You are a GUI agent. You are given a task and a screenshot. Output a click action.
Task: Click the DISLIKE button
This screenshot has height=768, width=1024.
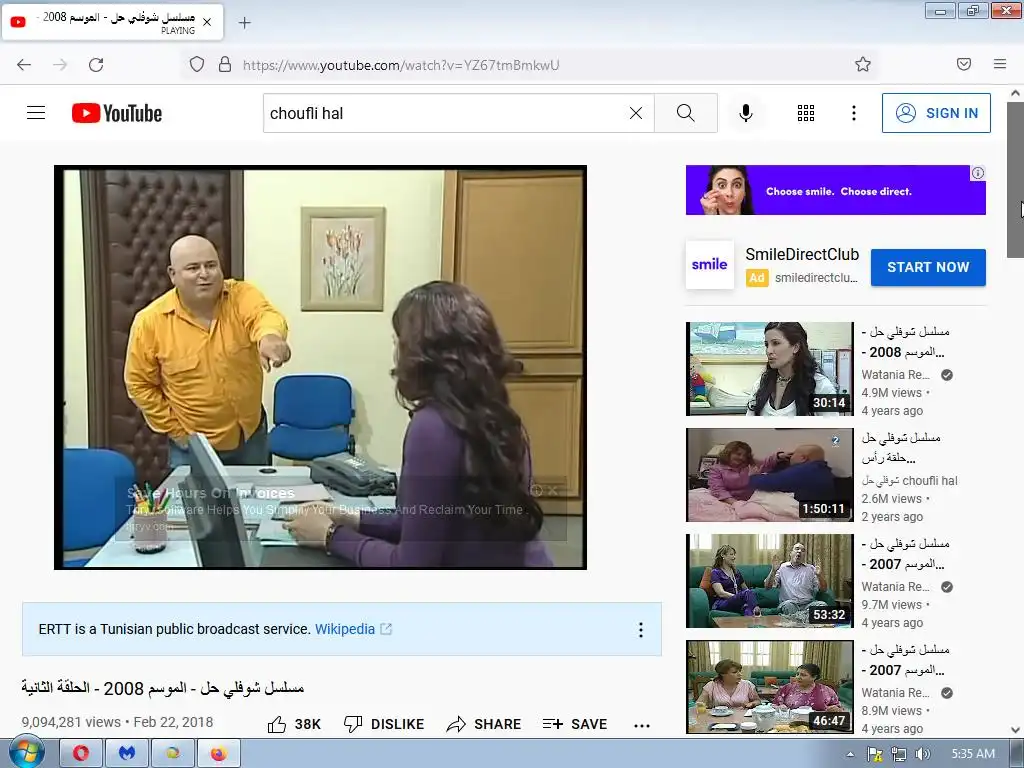(x=384, y=724)
